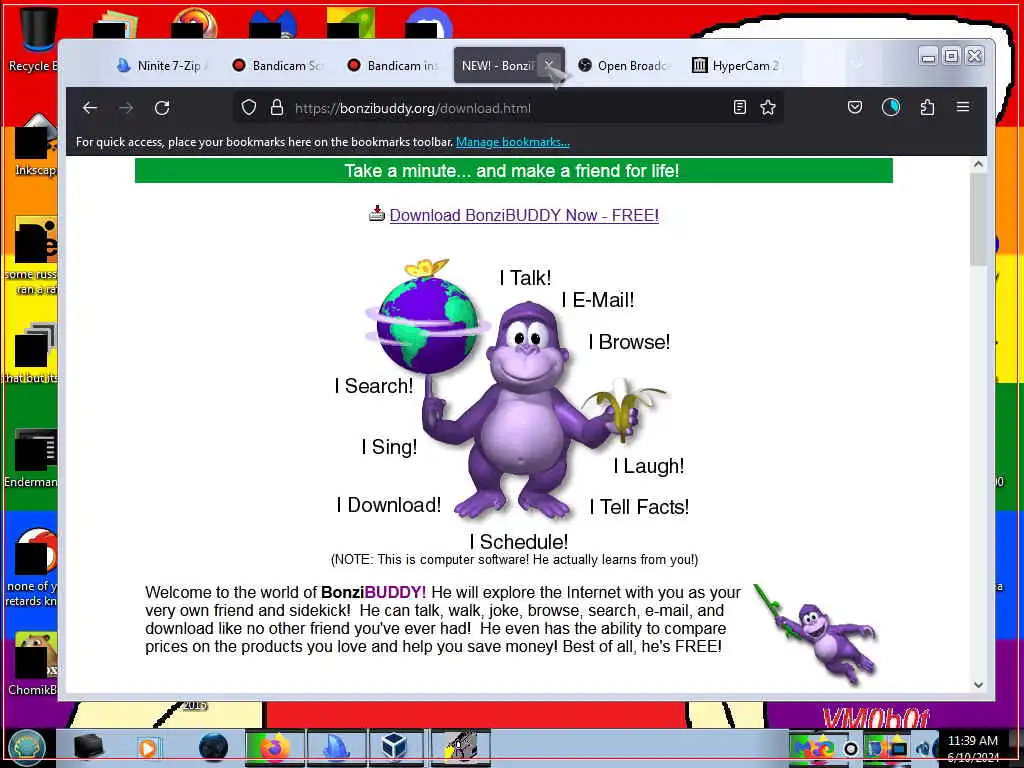Click the vertical scrollbar thumb
The height and width of the screenshot is (768, 1024).
coord(978,220)
